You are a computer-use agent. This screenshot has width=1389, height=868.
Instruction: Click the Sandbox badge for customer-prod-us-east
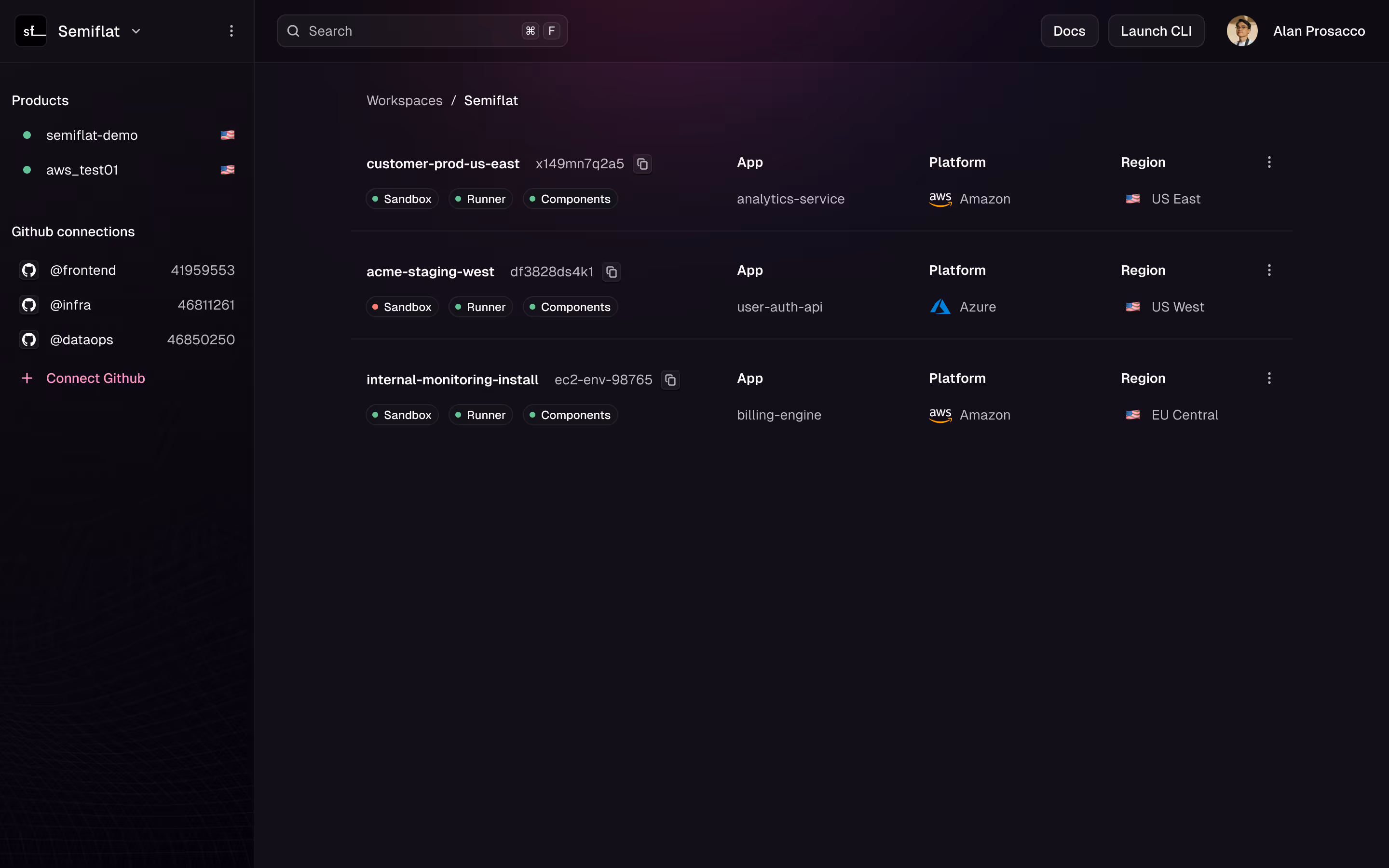coord(402,199)
